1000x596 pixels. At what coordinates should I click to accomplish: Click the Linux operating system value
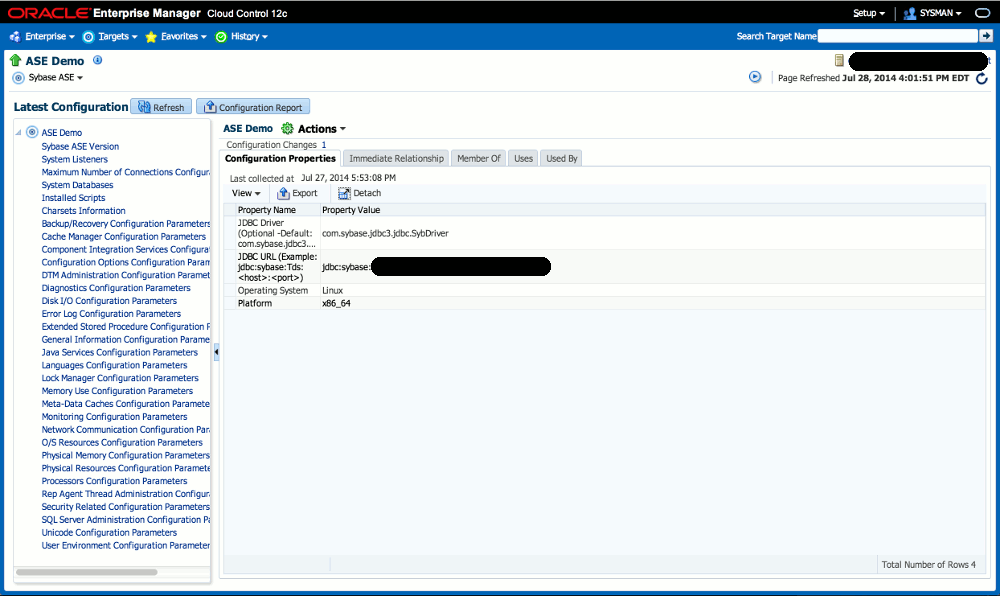coord(332,290)
